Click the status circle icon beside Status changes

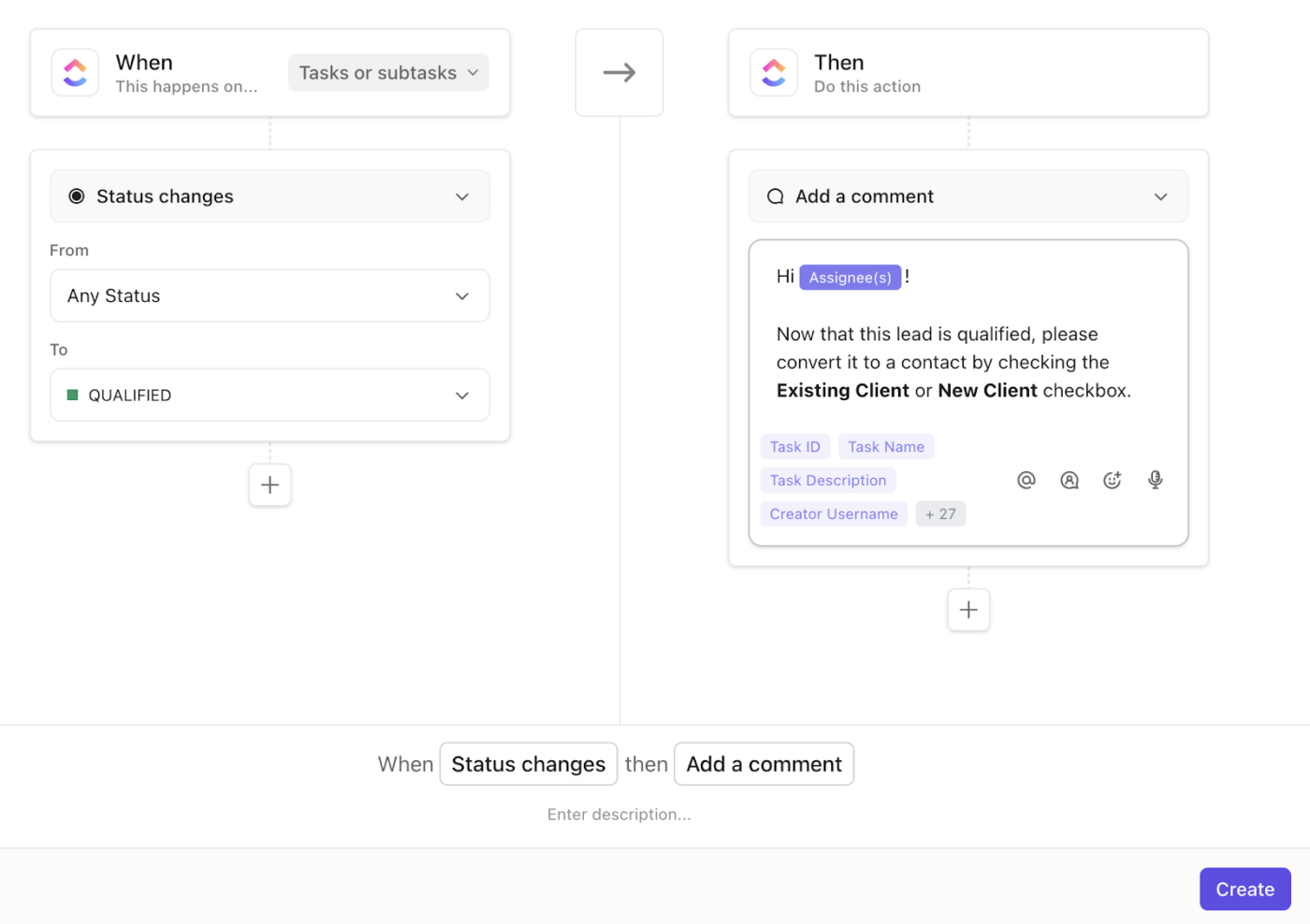(79, 196)
